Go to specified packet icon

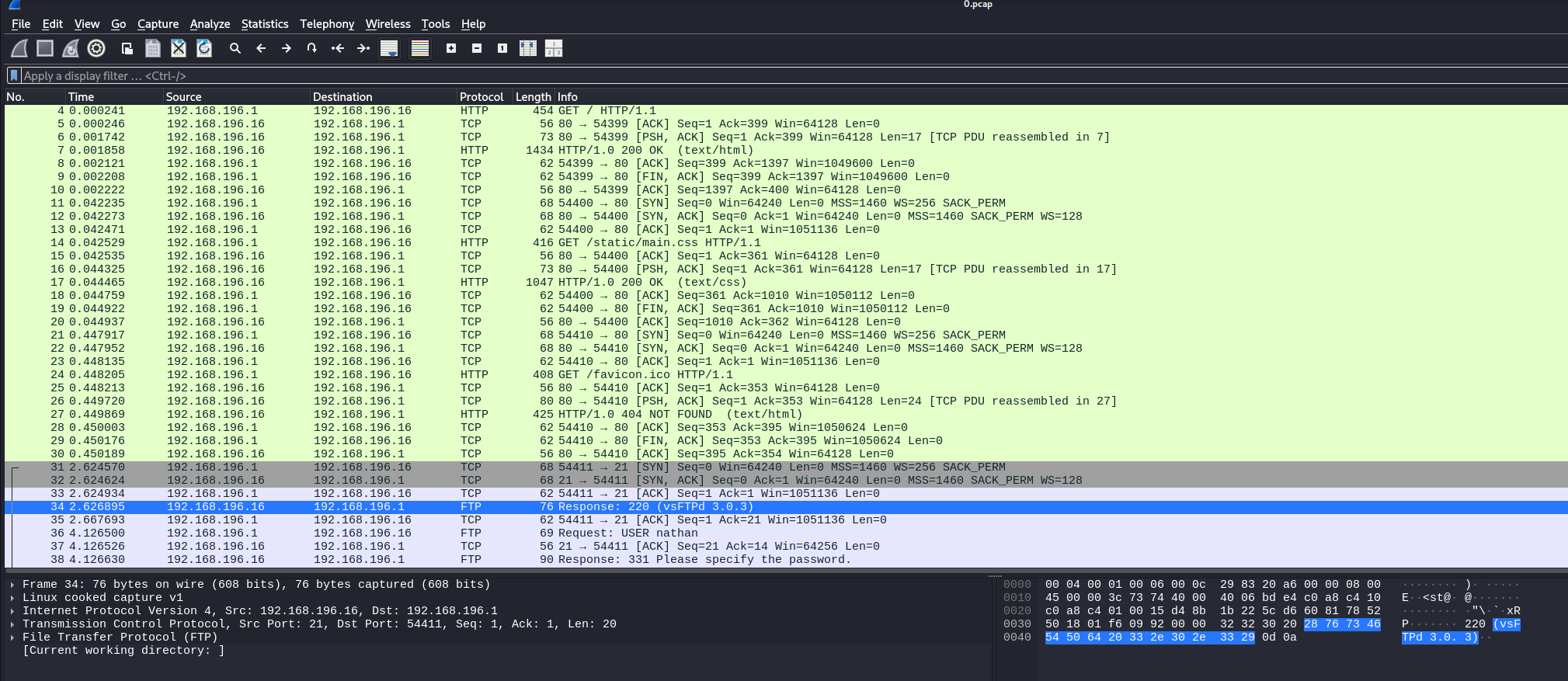(312, 48)
